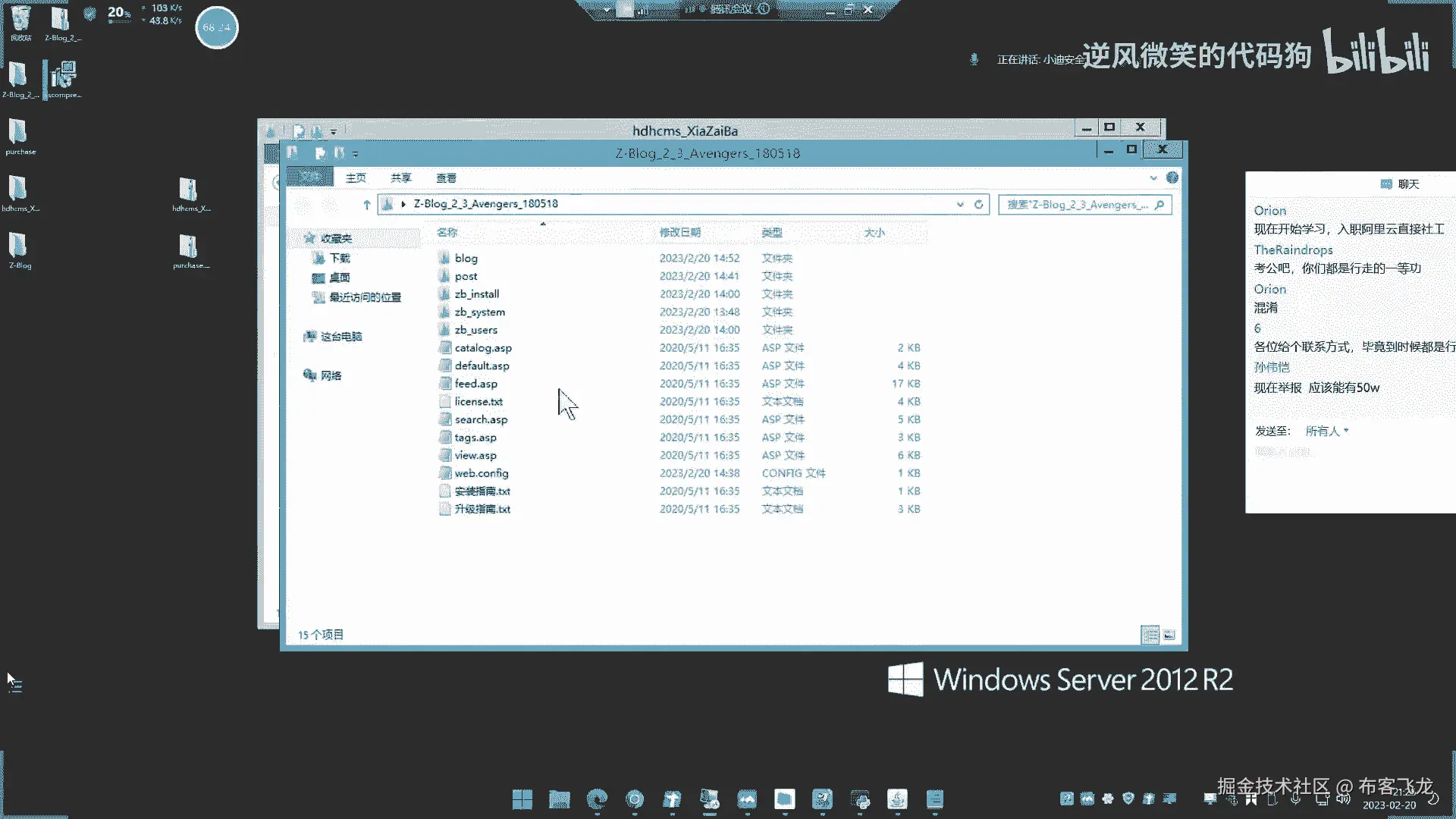Sort files by 修改日期 column header
The height and width of the screenshot is (819, 1456).
(x=679, y=233)
